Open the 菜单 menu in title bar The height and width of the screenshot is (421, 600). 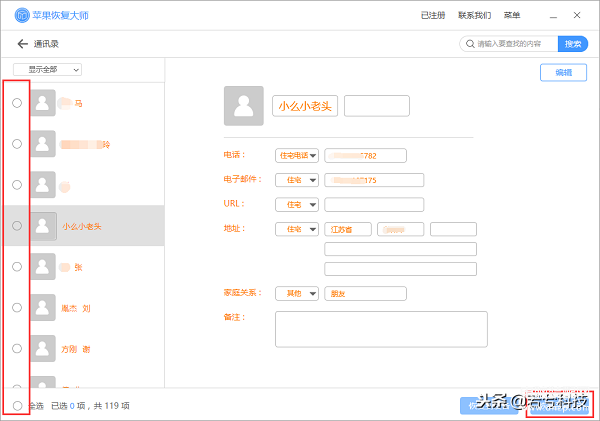pyautogui.click(x=512, y=15)
